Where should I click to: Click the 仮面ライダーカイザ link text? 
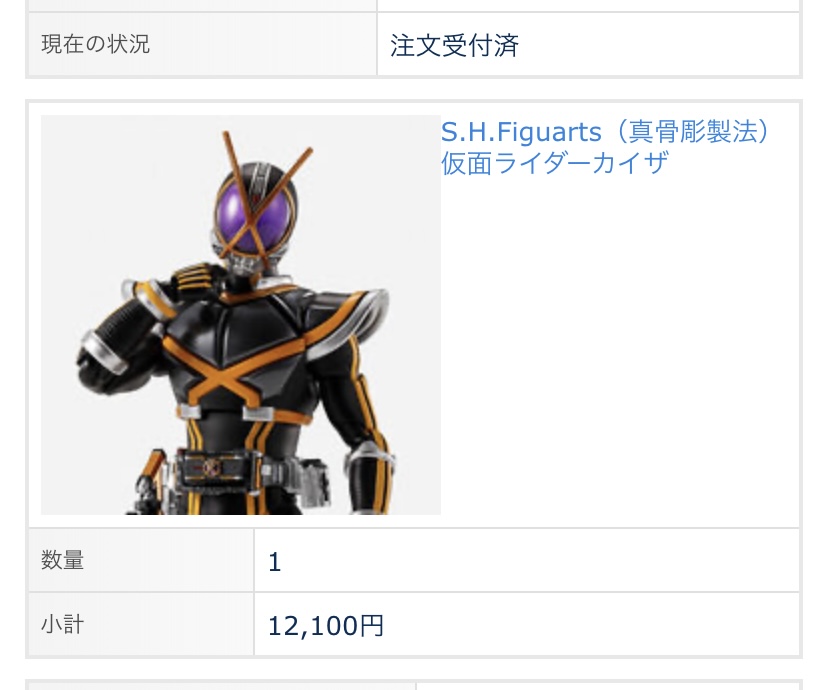[555, 163]
